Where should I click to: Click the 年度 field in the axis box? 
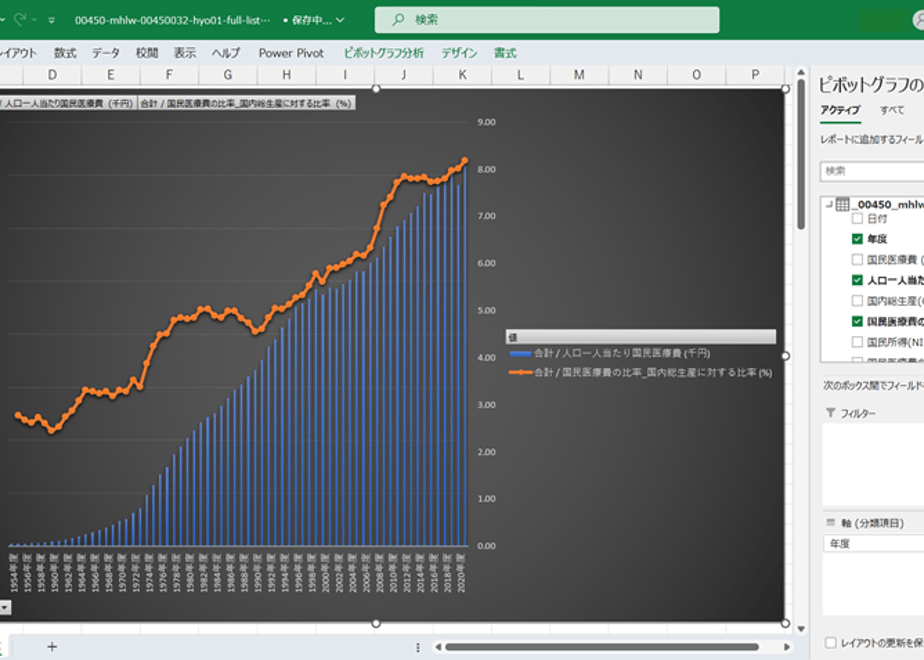[x=873, y=544]
